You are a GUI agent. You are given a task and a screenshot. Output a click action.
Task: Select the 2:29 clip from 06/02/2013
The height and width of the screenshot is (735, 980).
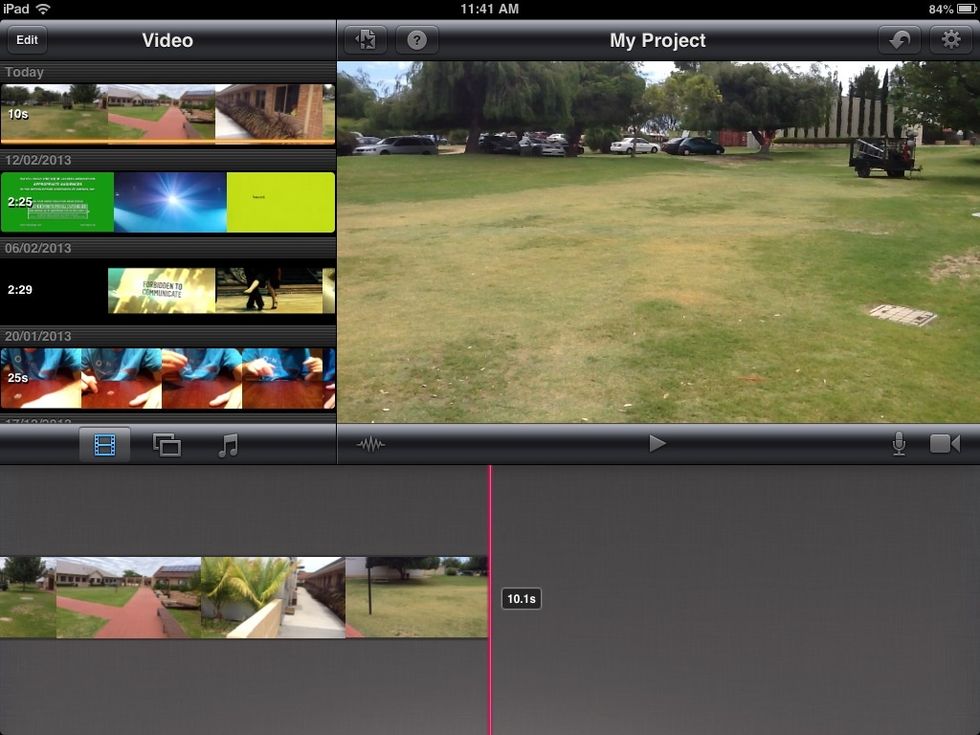click(x=168, y=290)
